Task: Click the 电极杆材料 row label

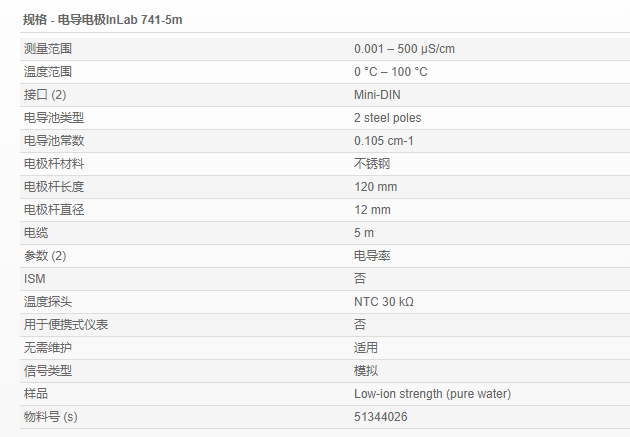Action: pyautogui.click(x=54, y=164)
